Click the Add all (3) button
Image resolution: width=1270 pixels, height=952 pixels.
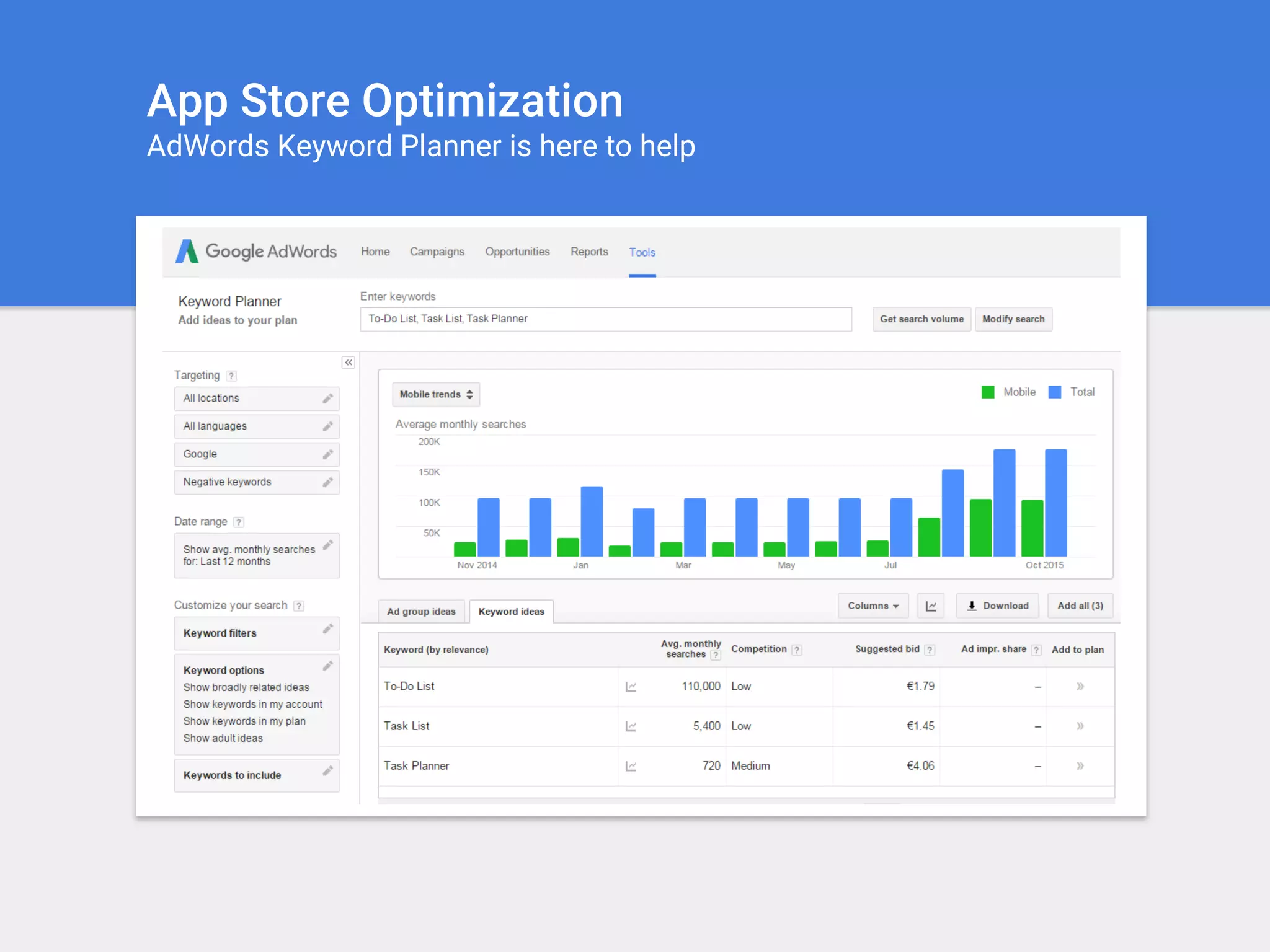1080,606
